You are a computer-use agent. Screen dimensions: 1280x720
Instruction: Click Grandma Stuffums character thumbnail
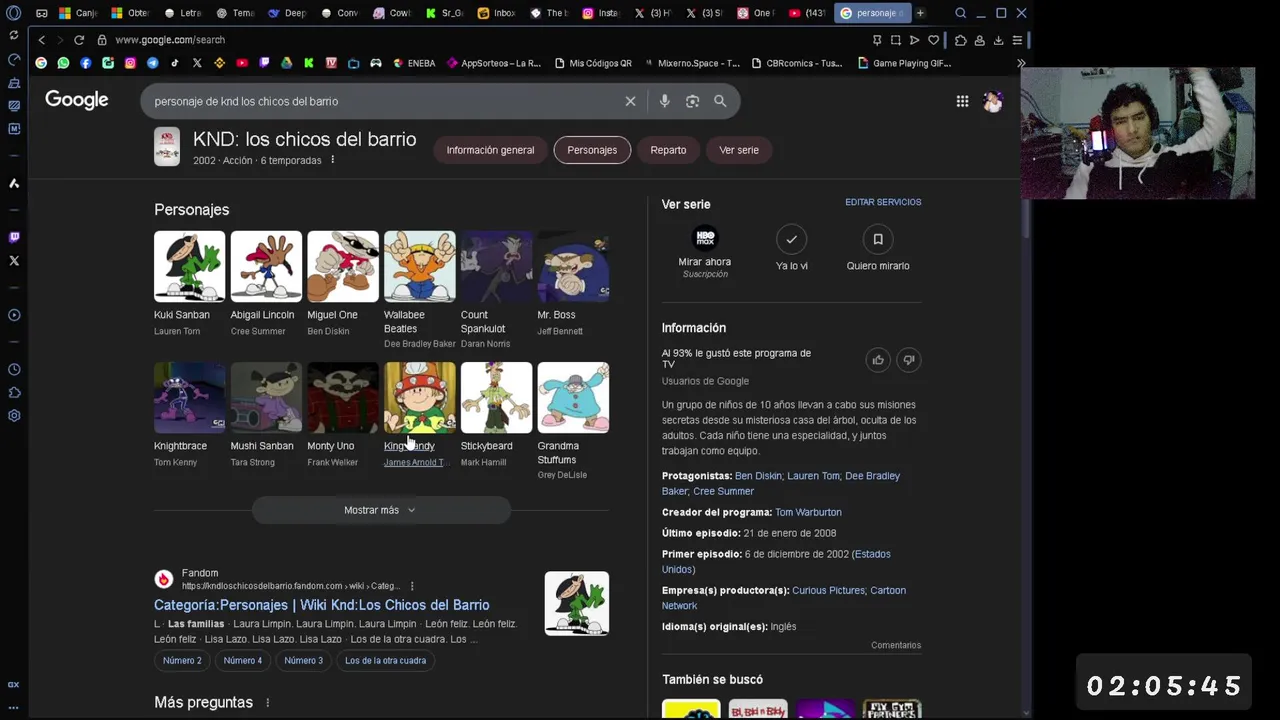pyautogui.click(x=573, y=397)
